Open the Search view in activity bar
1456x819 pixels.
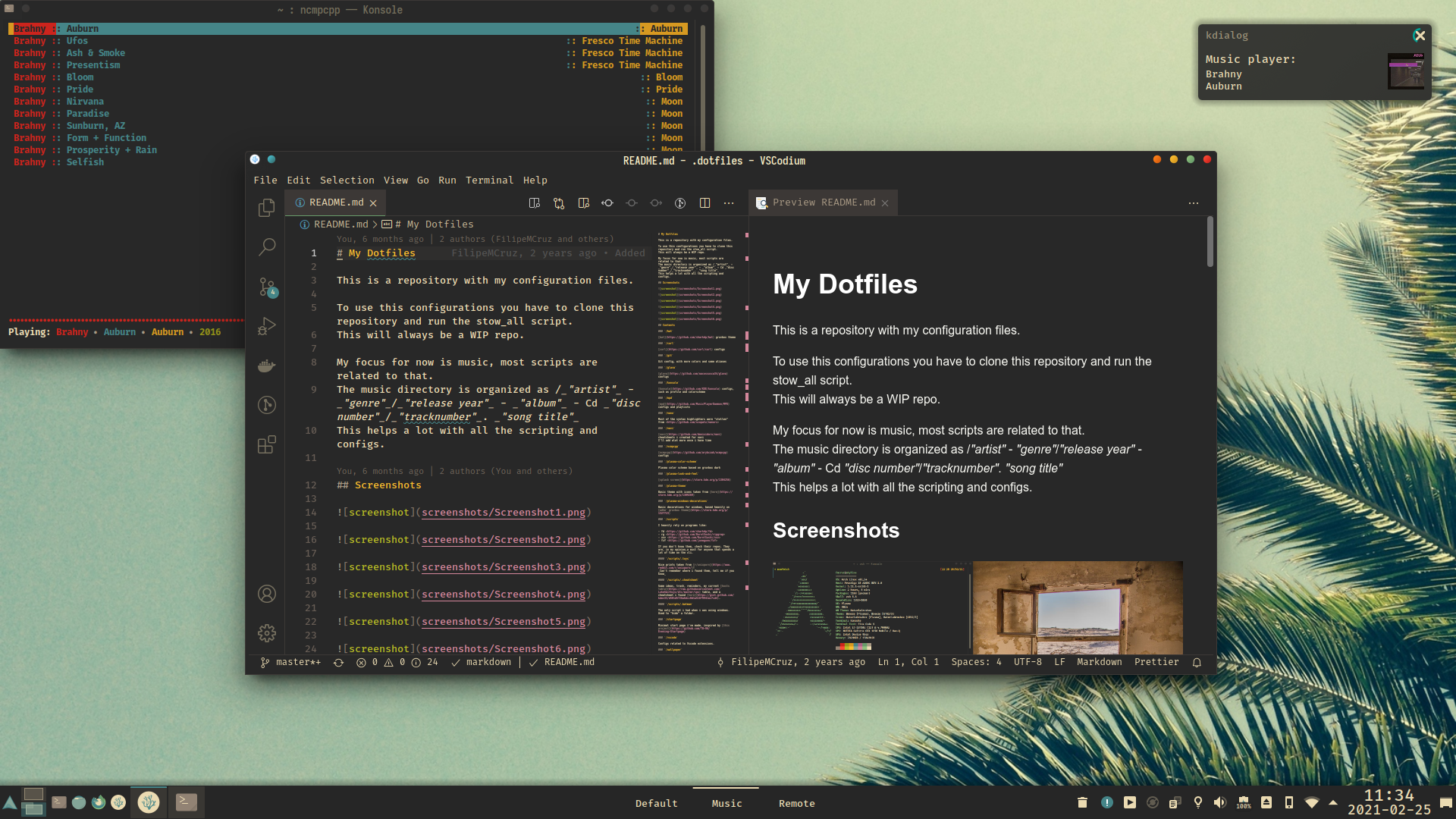click(x=266, y=247)
